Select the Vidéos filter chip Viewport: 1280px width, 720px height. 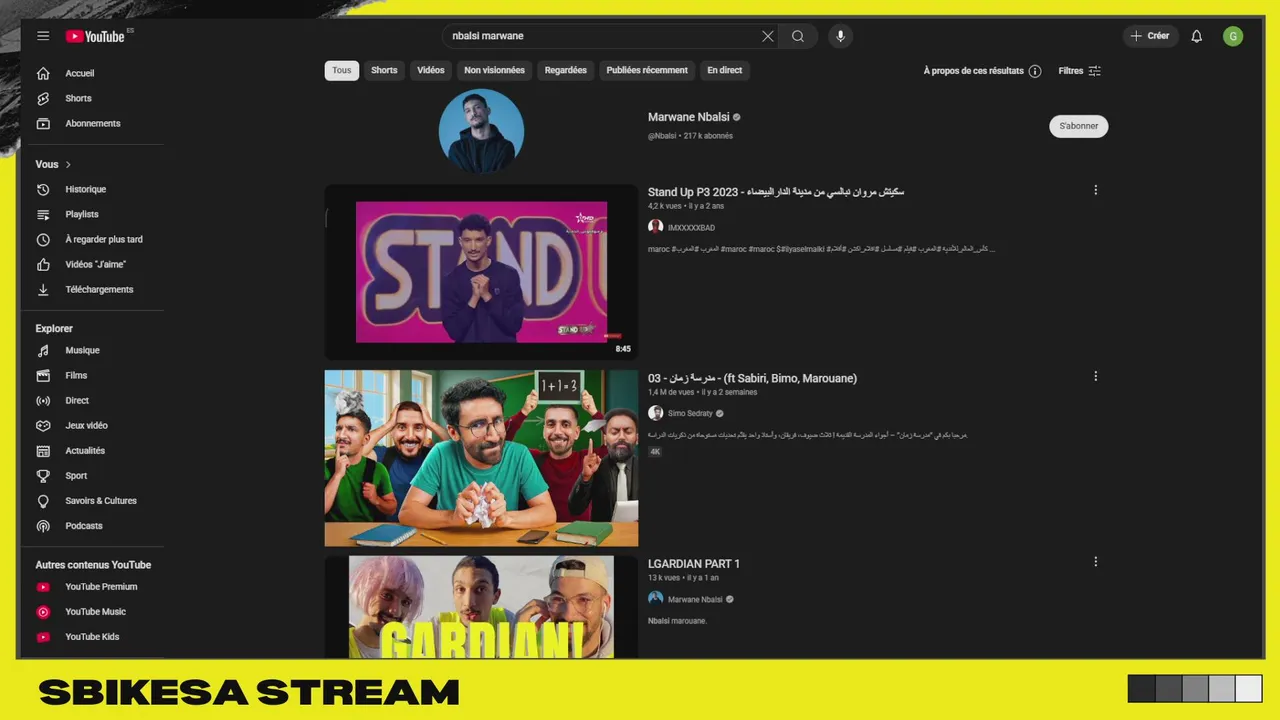click(431, 70)
